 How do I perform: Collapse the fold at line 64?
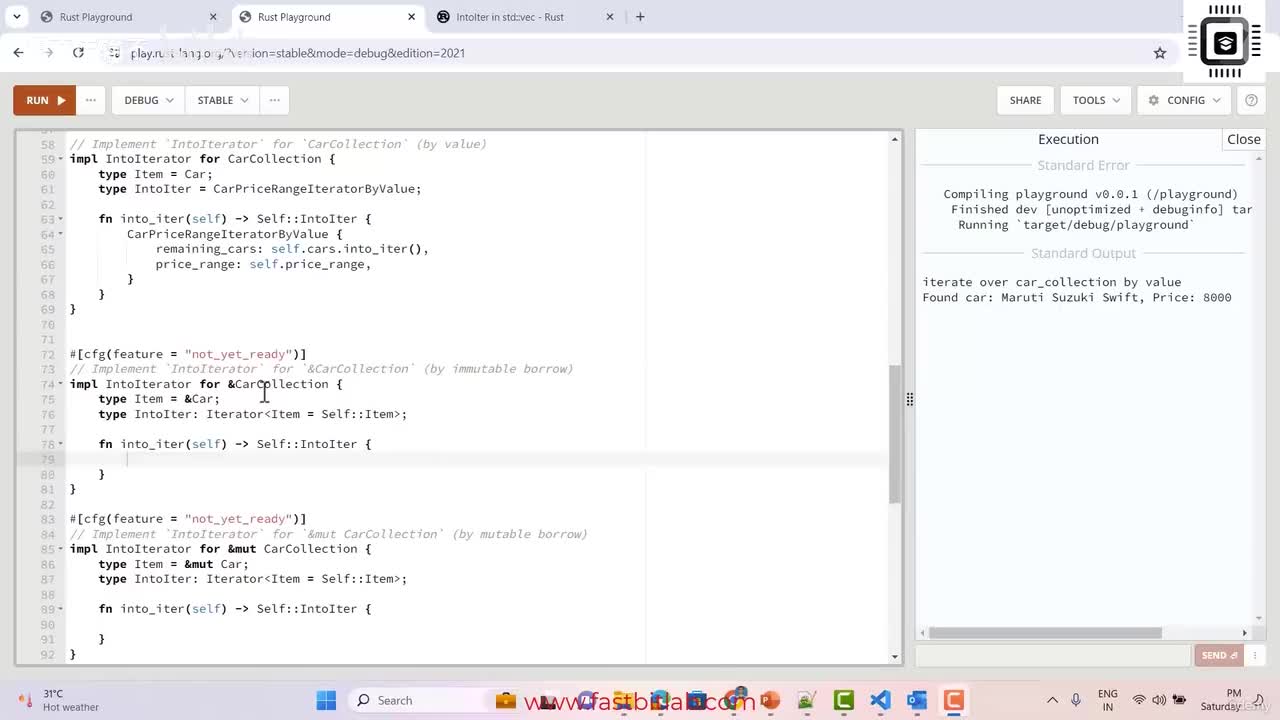point(61,234)
